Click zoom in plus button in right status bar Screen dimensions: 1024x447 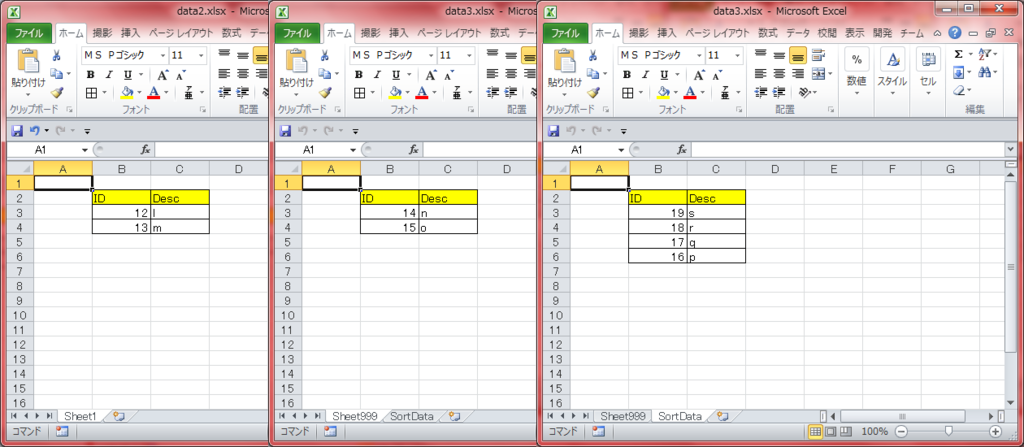coord(995,431)
